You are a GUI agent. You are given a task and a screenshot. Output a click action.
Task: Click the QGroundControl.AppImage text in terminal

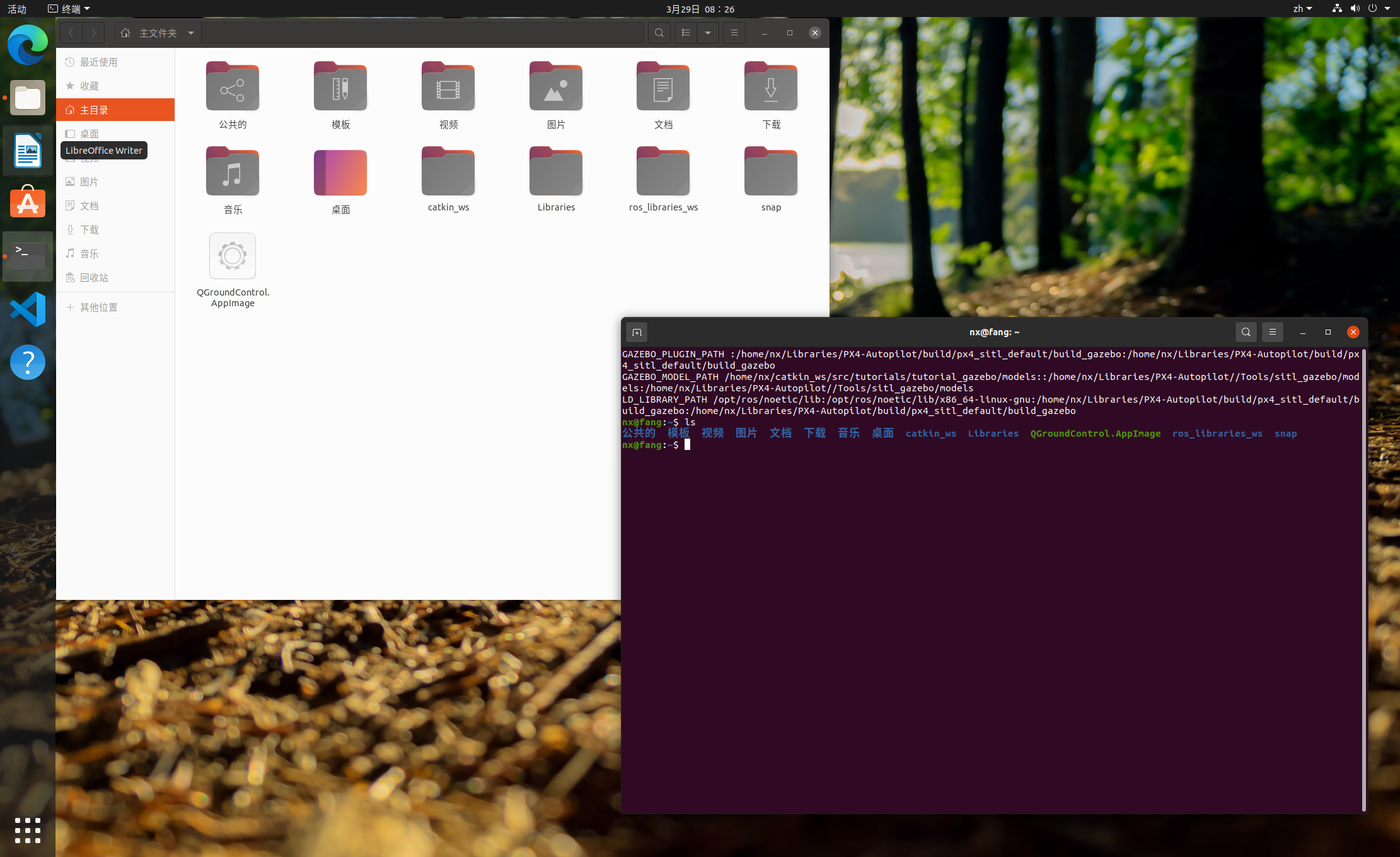pyautogui.click(x=1095, y=434)
